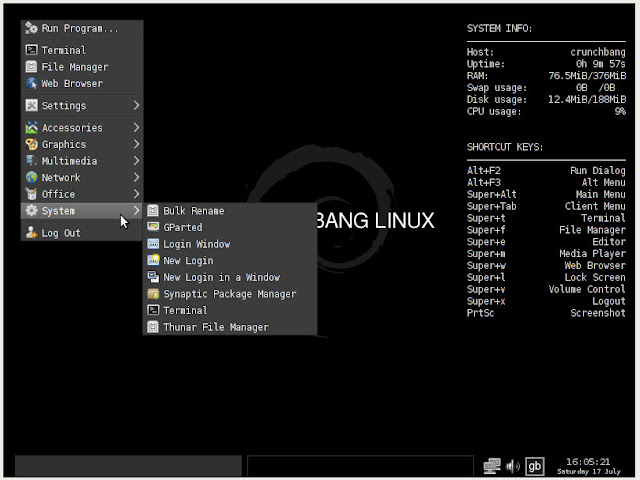Click the Accessories icon
The height and width of the screenshot is (480, 640).
31,127
